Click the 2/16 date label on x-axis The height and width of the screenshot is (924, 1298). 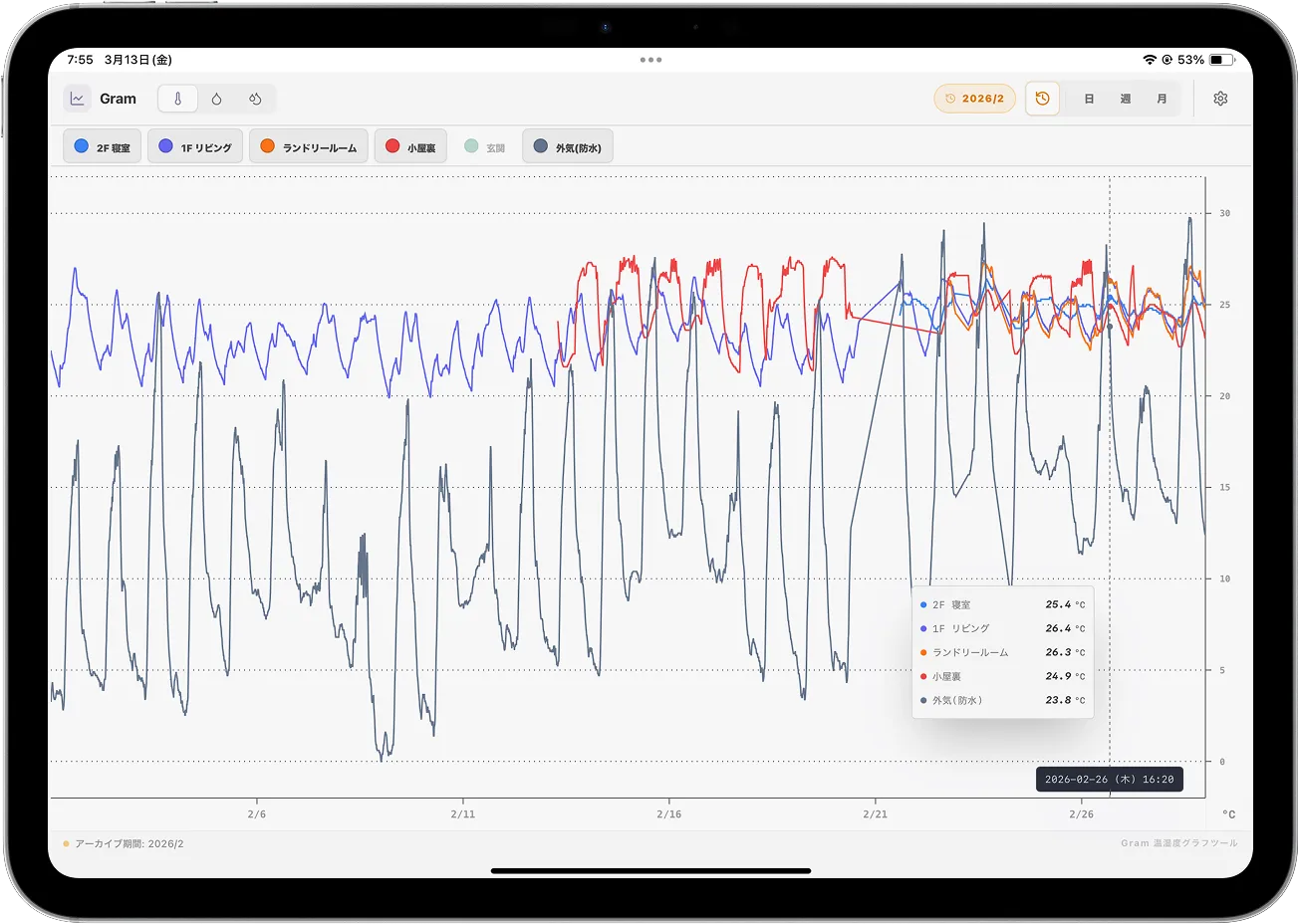[668, 813]
